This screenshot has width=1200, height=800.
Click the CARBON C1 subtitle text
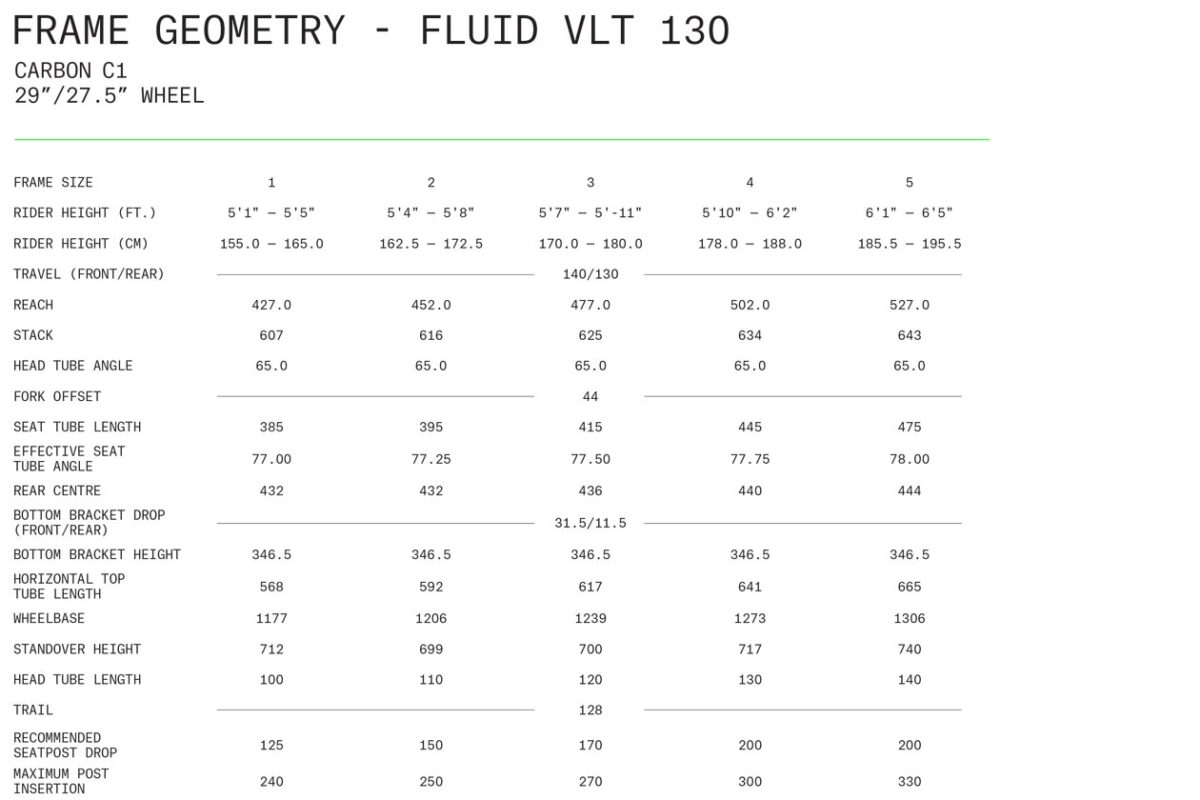pyautogui.click(x=71, y=71)
